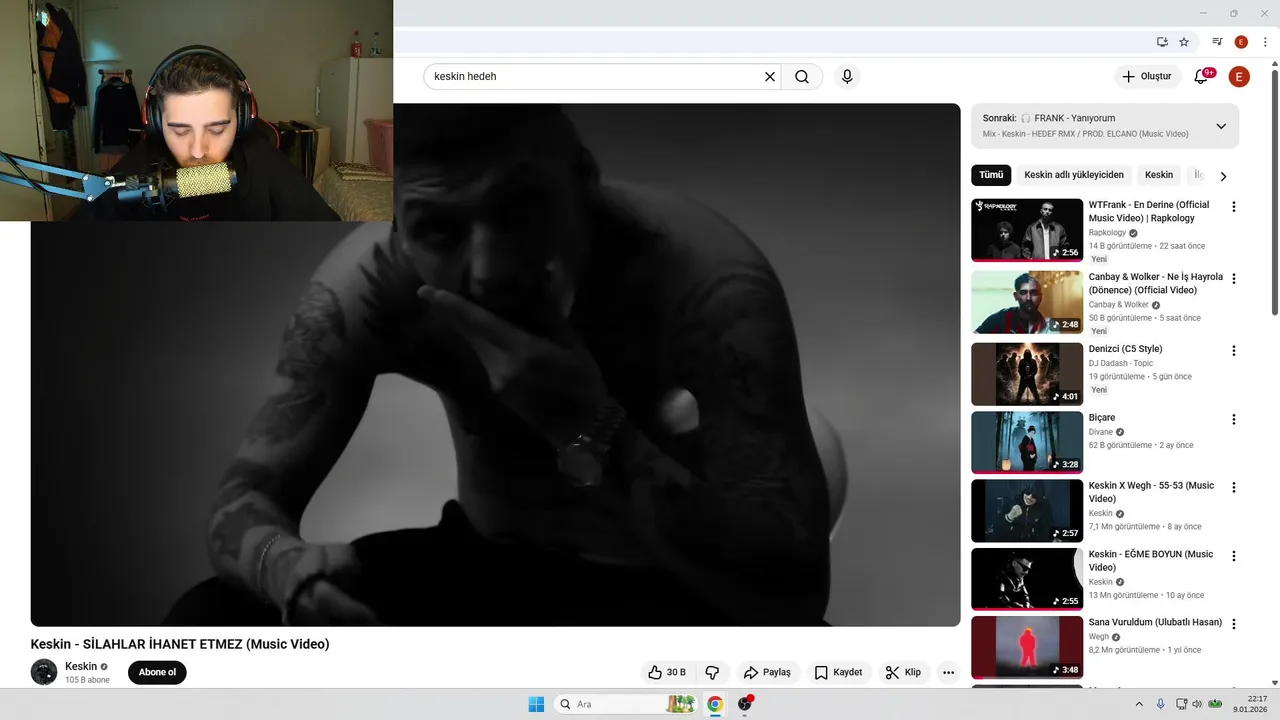Open volume control in system tray
1280x720 pixels.
tap(1197, 704)
